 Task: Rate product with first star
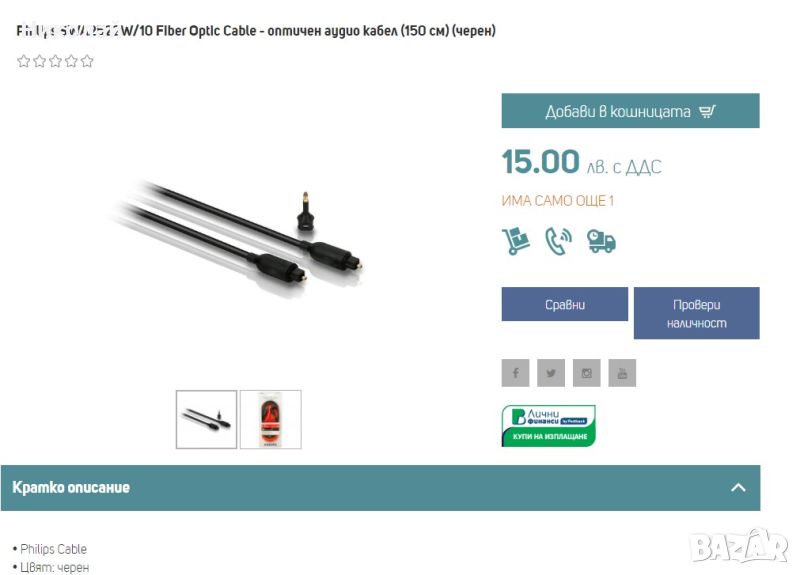(23, 61)
